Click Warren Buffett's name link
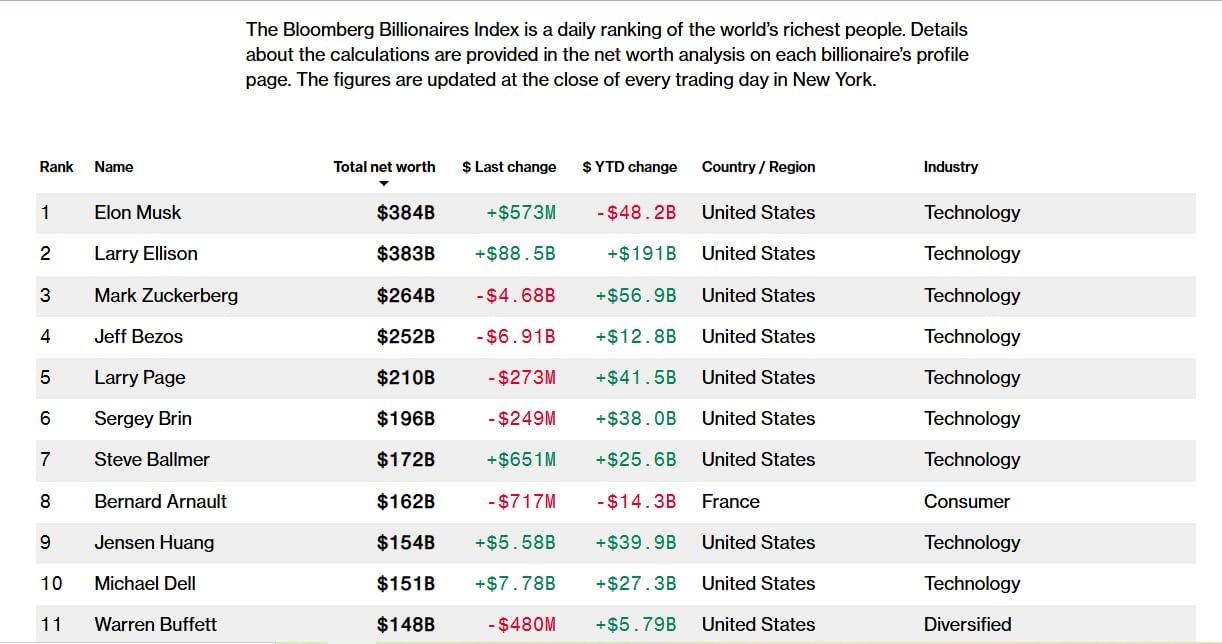Viewport: 1222px width, 644px height. pyautogui.click(x=155, y=625)
